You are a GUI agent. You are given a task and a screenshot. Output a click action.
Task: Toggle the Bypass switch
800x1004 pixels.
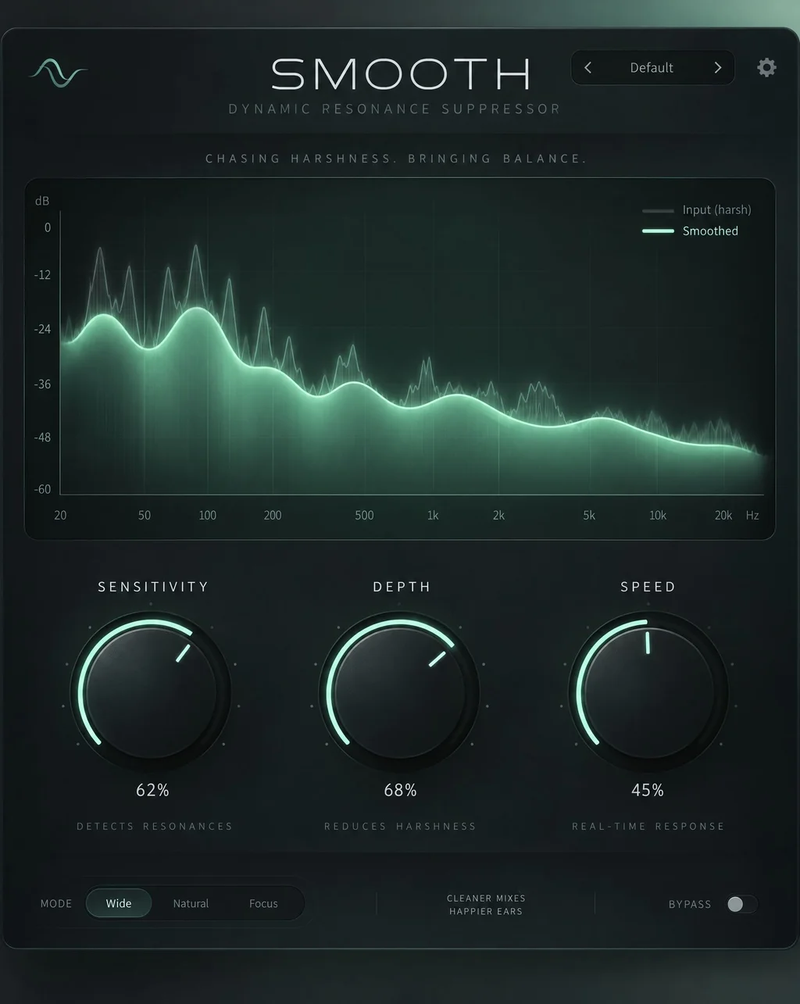742,903
